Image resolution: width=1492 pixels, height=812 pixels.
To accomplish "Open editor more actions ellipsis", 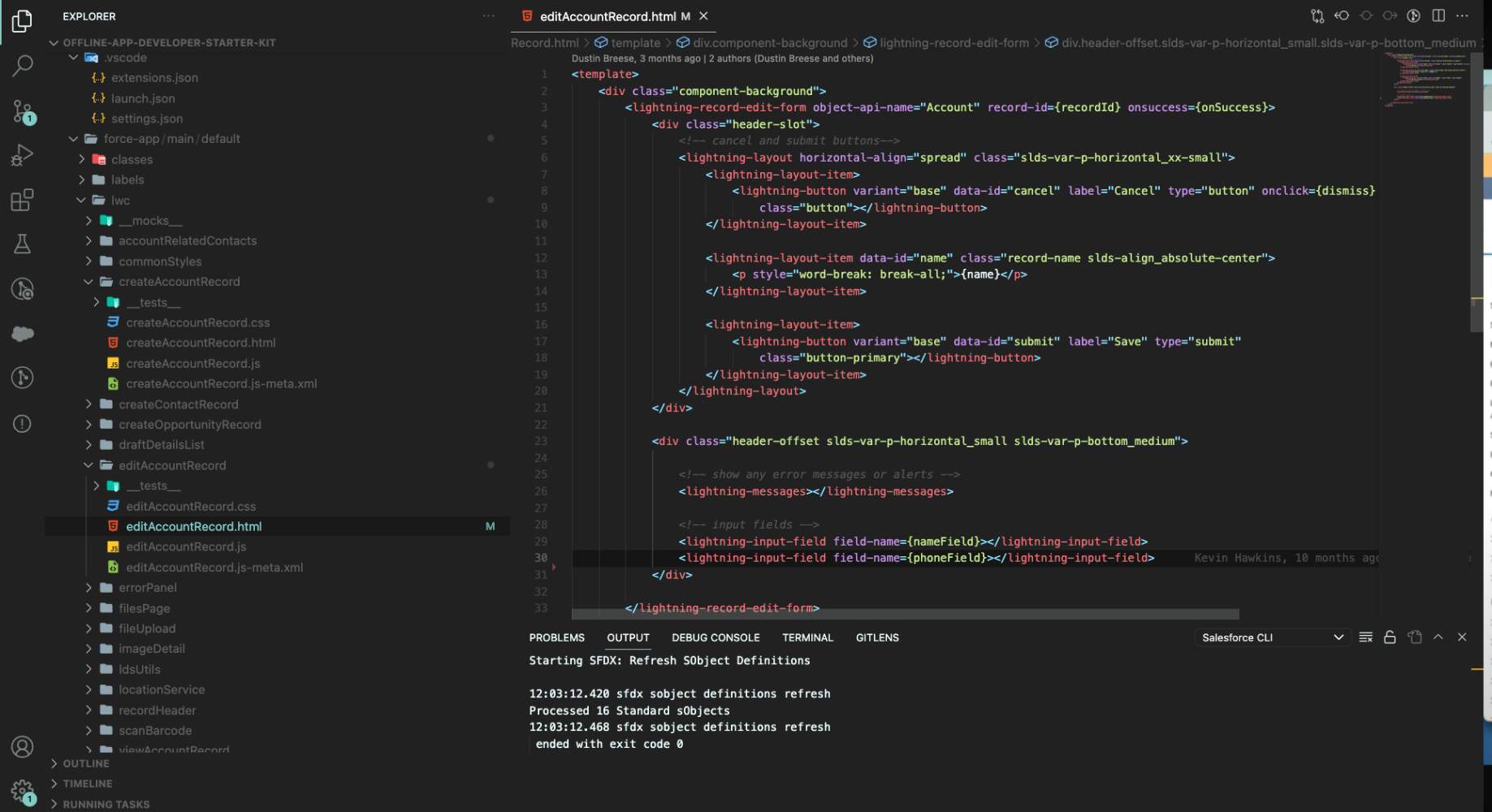I will tap(1462, 16).
